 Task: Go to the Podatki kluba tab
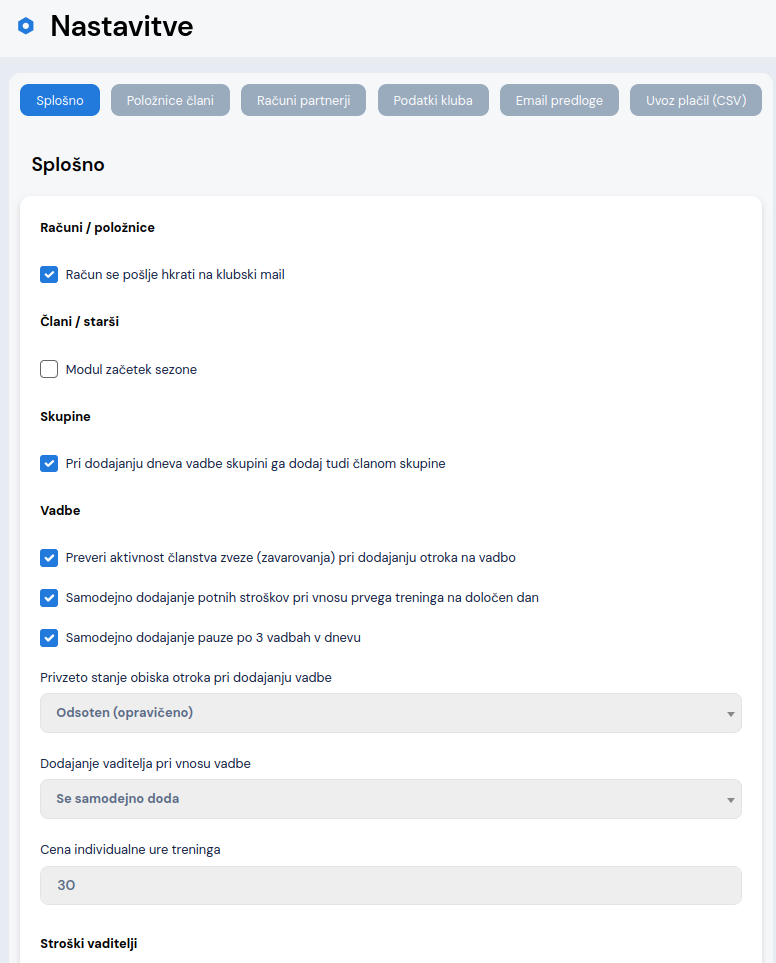[x=433, y=100]
